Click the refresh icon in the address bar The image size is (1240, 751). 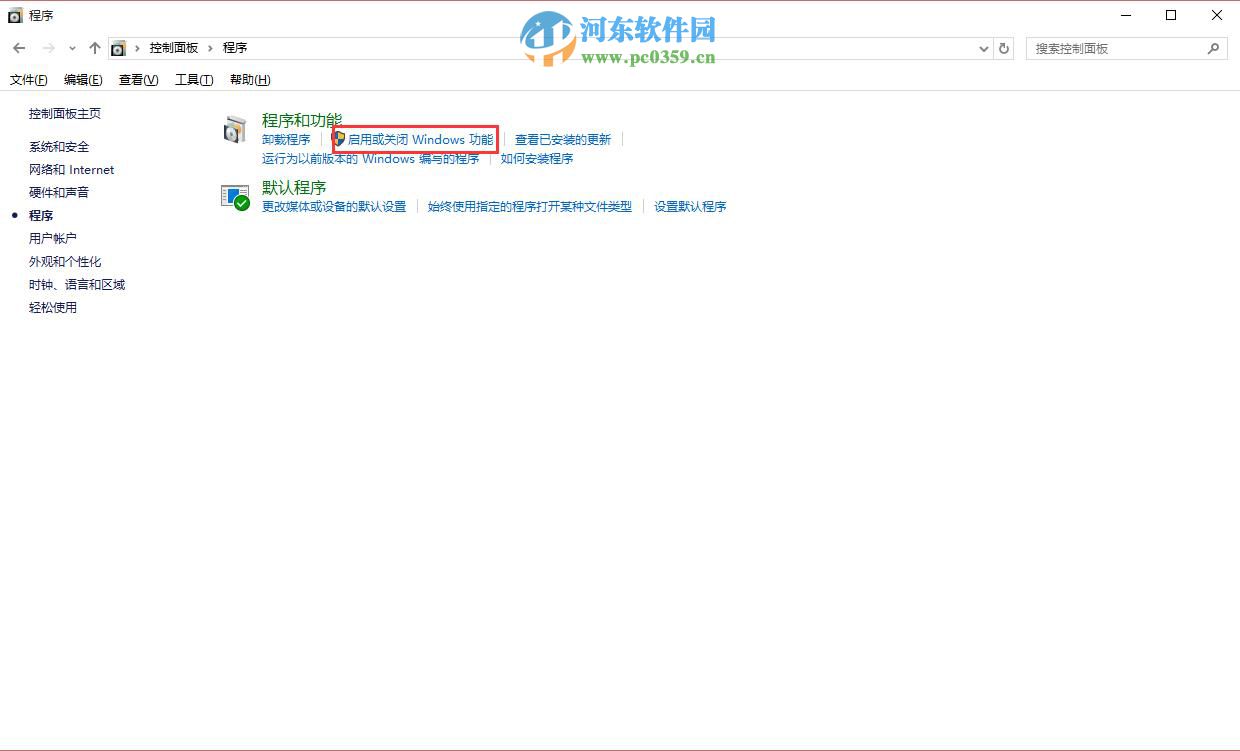pos(1003,47)
